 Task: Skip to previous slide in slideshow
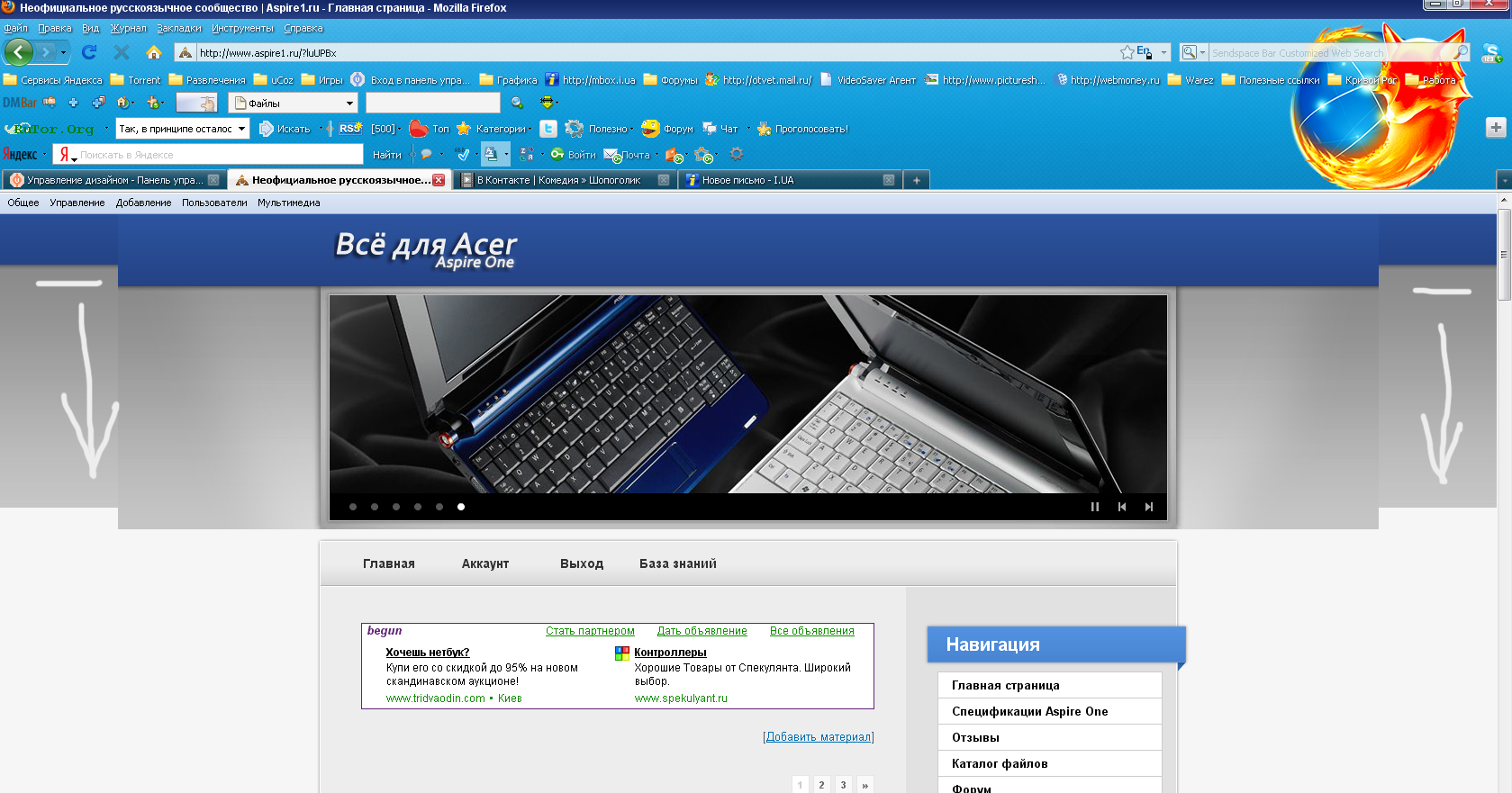[1122, 507]
